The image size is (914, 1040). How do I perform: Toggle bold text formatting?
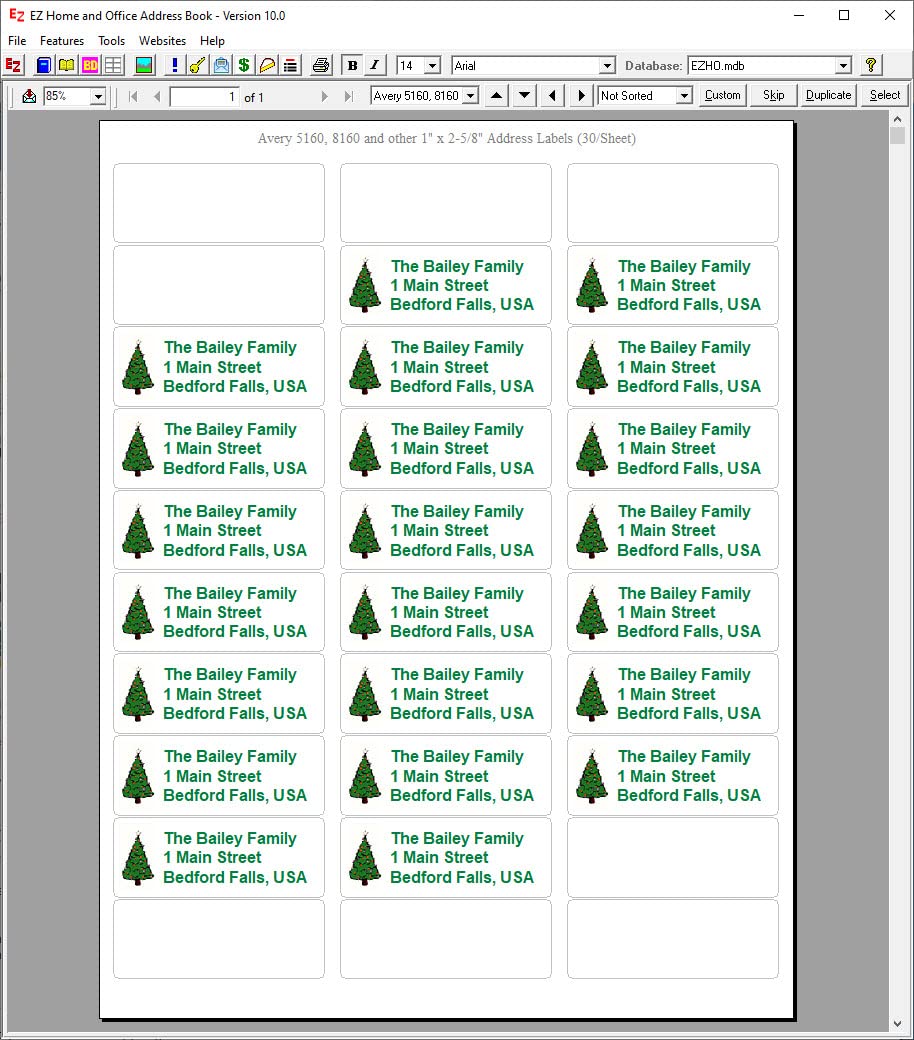pyautogui.click(x=352, y=65)
